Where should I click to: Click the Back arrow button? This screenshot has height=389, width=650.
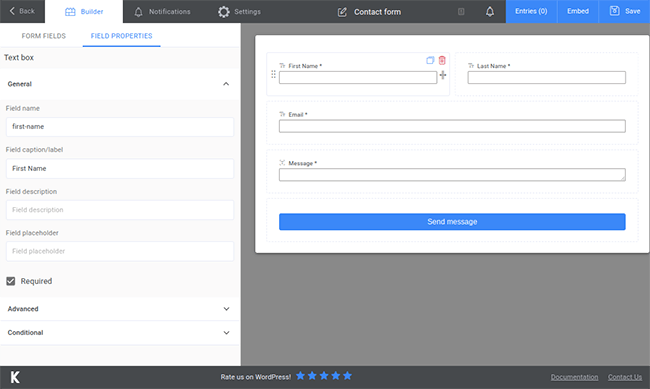pos(22,11)
